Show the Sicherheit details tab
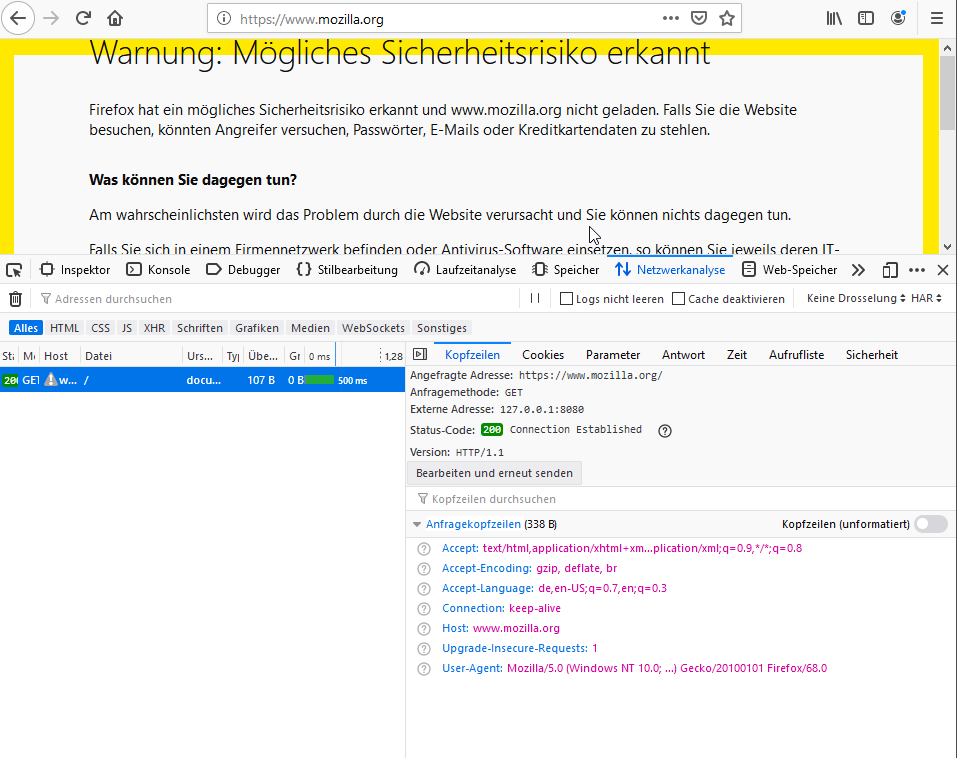Viewport: 957px width, 758px height. pyautogui.click(x=872, y=355)
